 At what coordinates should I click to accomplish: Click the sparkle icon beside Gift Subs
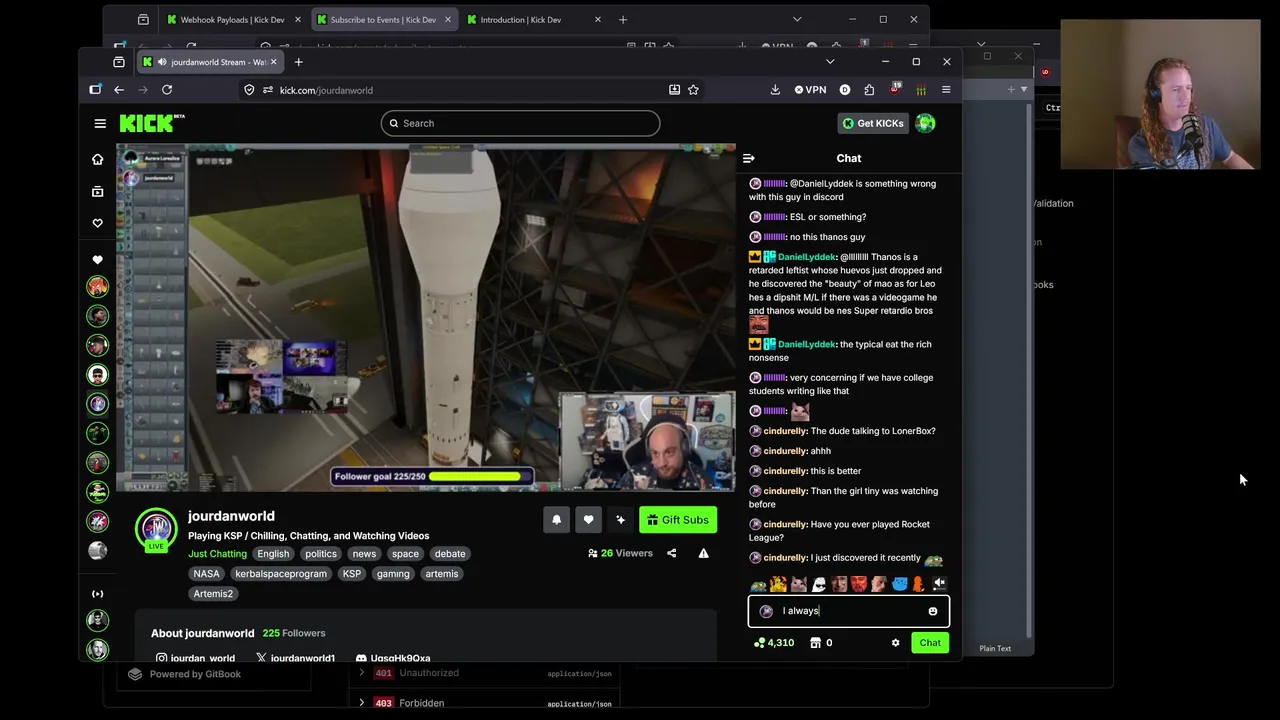click(x=620, y=520)
